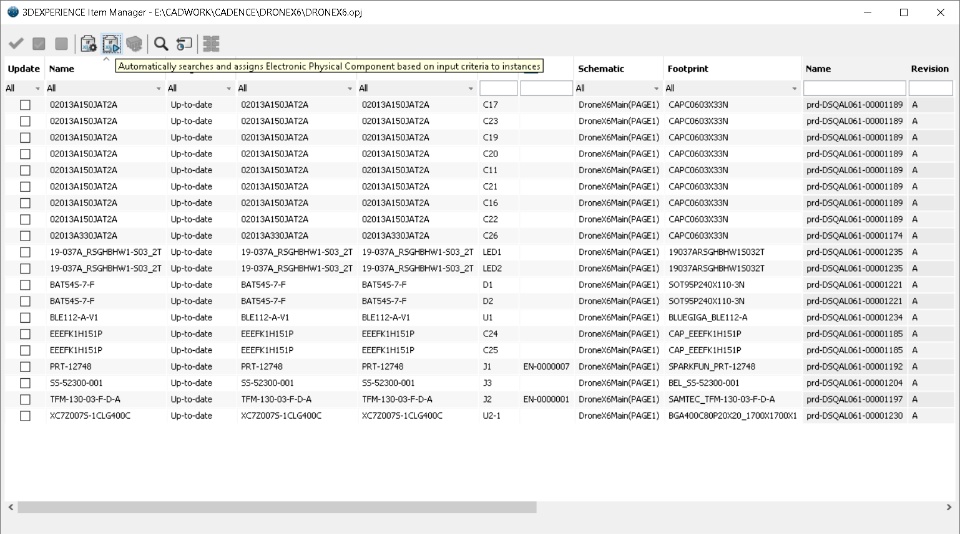Sort by the leftmost Name column header
The image size is (960, 534).
click(61, 69)
